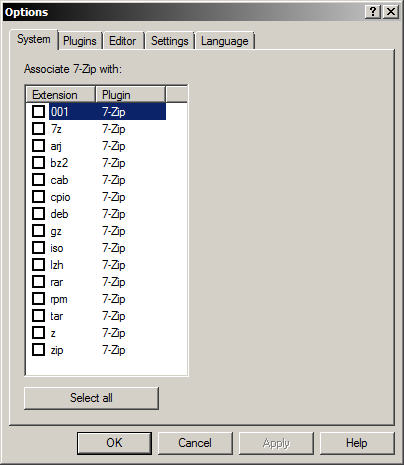Click the Cancel button
Image resolution: width=404 pixels, height=465 pixels.
pos(195,443)
